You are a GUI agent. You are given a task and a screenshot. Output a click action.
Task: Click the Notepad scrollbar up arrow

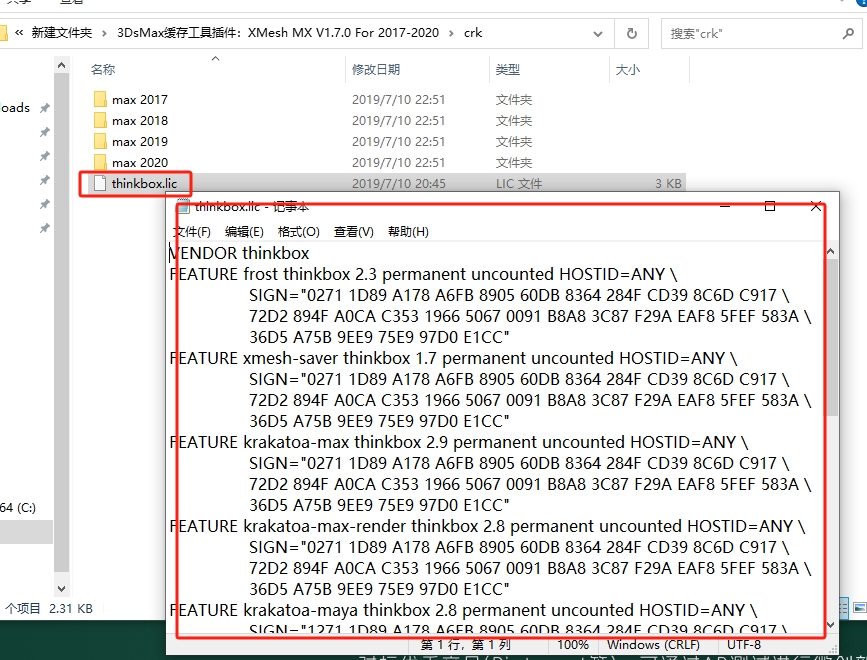830,252
